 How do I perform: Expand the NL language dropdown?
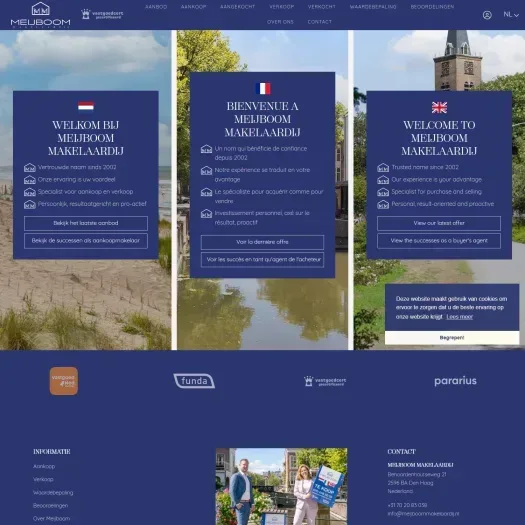(511, 14)
